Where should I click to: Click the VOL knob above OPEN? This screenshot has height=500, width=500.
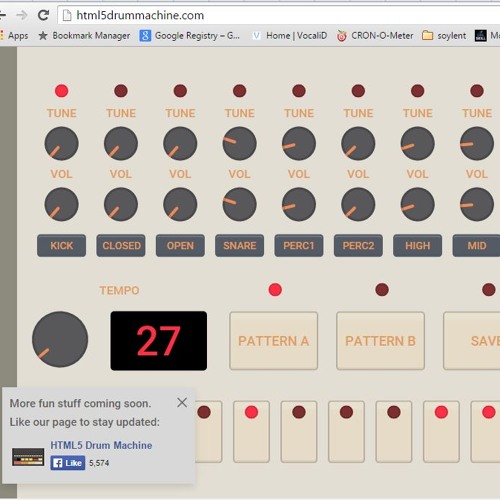[x=180, y=204]
